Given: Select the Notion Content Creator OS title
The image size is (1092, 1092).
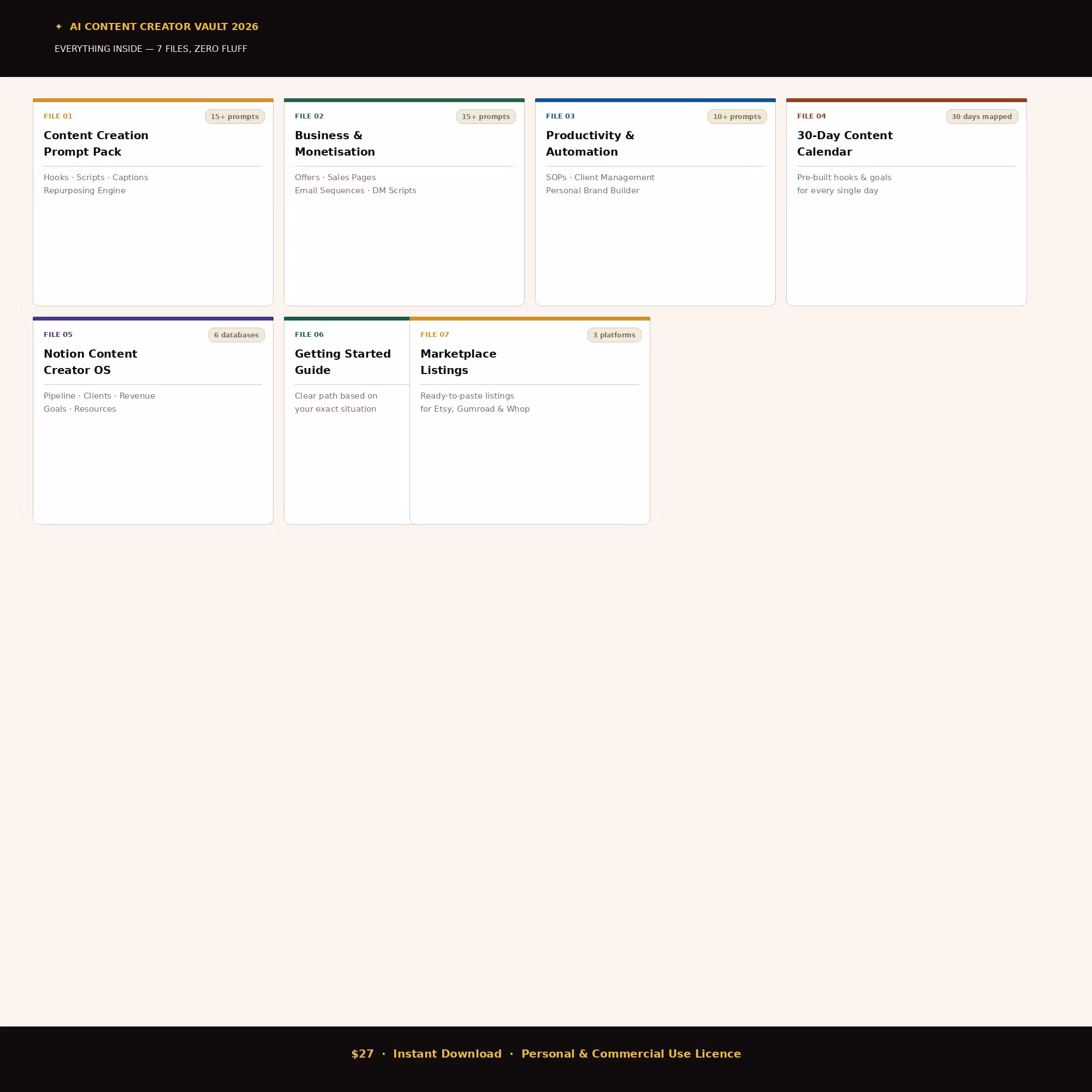Looking at the screenshot, I should click(91, 362).
